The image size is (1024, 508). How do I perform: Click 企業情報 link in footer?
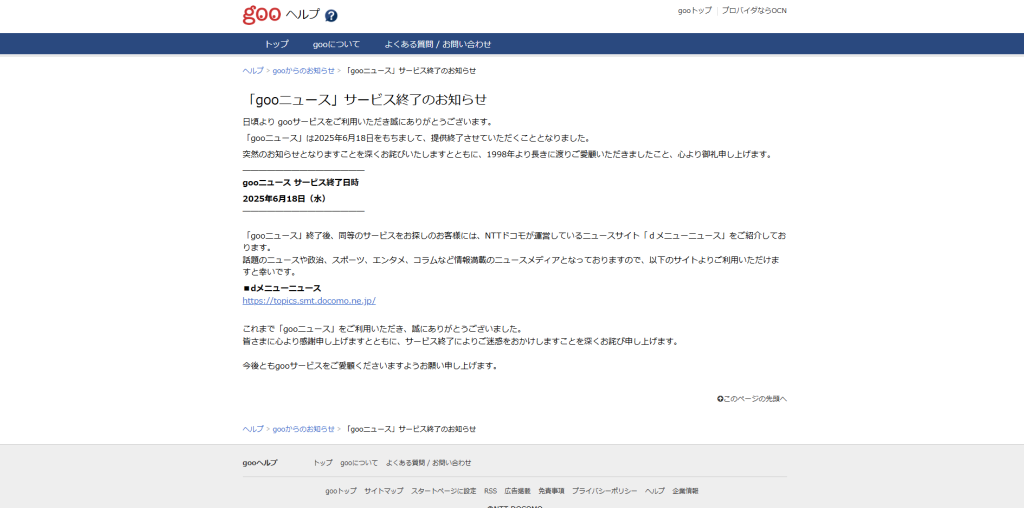(x=685, y=491)
